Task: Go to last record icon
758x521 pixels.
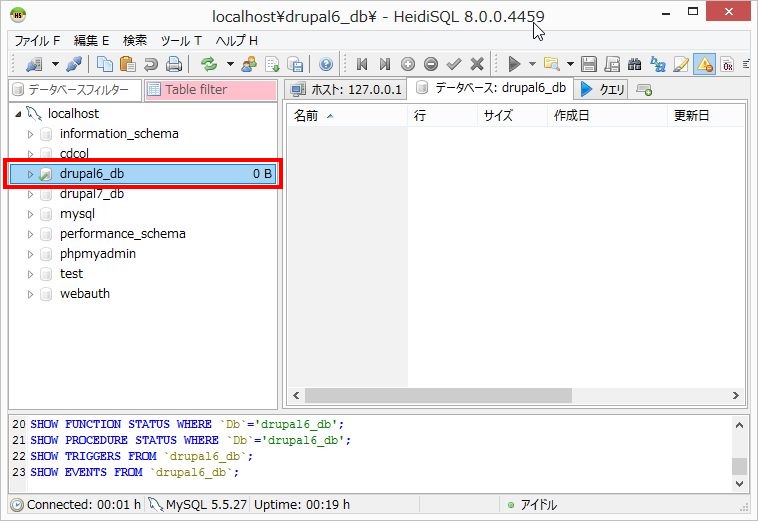Action: 385,64
